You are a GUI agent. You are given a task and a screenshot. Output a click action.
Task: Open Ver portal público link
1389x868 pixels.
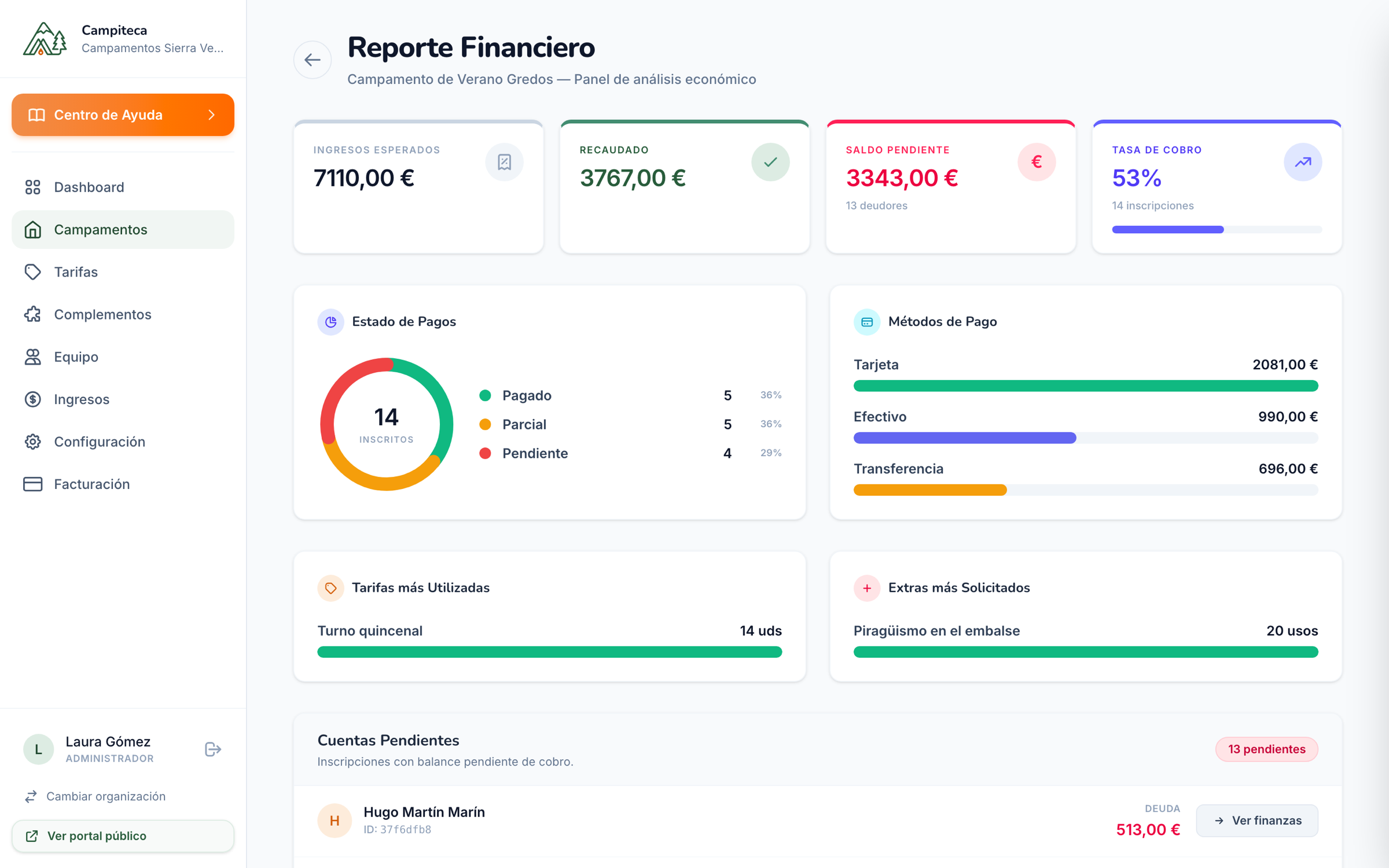(x=123, y=836)
